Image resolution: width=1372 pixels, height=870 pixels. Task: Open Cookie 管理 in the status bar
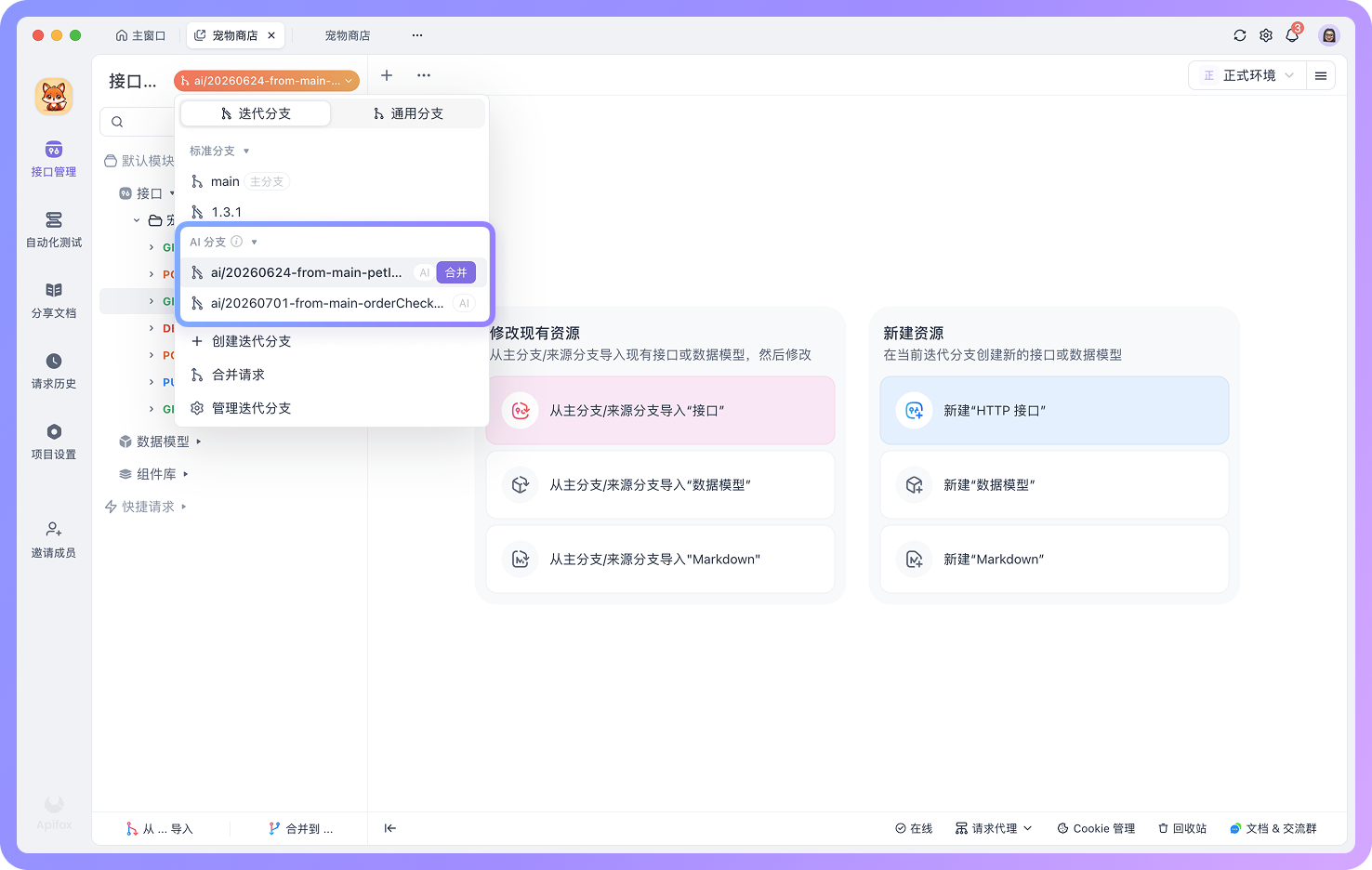click(1096, 828)
